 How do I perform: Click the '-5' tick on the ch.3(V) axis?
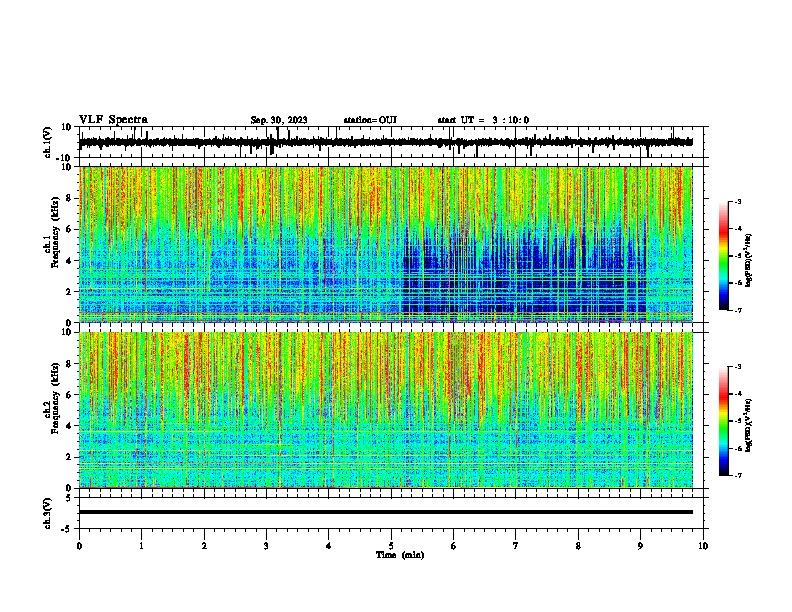67,529
